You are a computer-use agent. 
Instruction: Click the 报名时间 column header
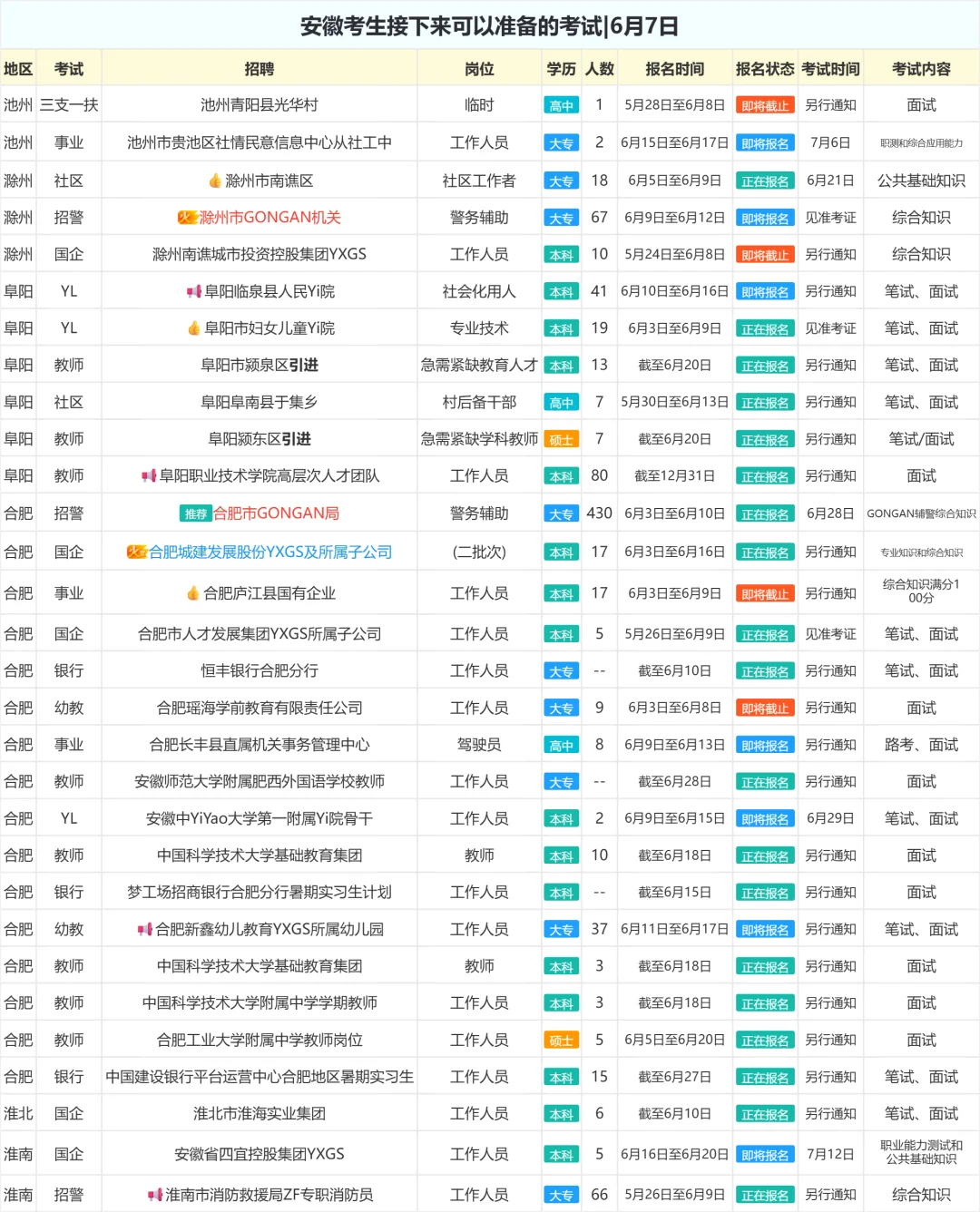tap(675, 69)
